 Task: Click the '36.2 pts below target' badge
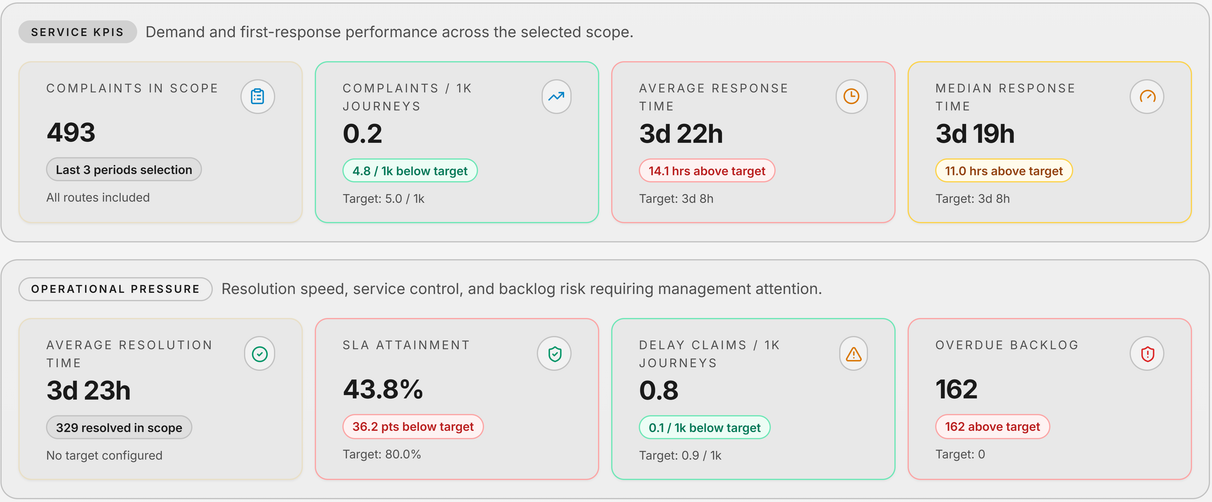click(413, 427)
